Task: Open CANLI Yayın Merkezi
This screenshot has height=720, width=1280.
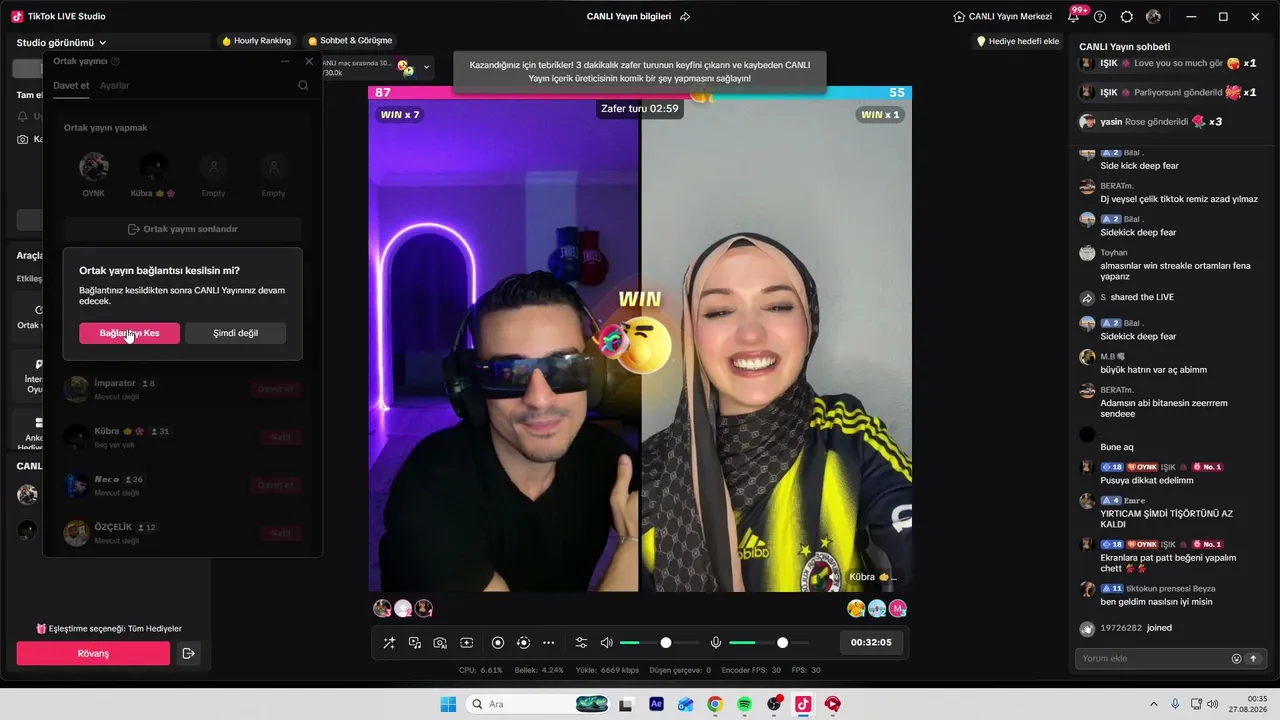Action: 1003,17
